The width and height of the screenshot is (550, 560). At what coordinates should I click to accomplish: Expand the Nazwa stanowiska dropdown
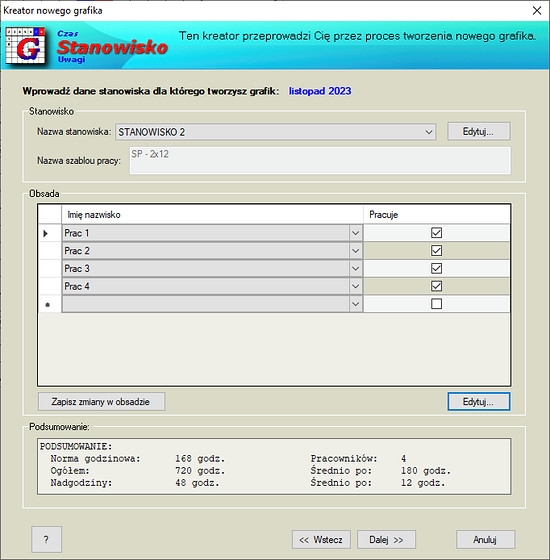click(429, 132)
